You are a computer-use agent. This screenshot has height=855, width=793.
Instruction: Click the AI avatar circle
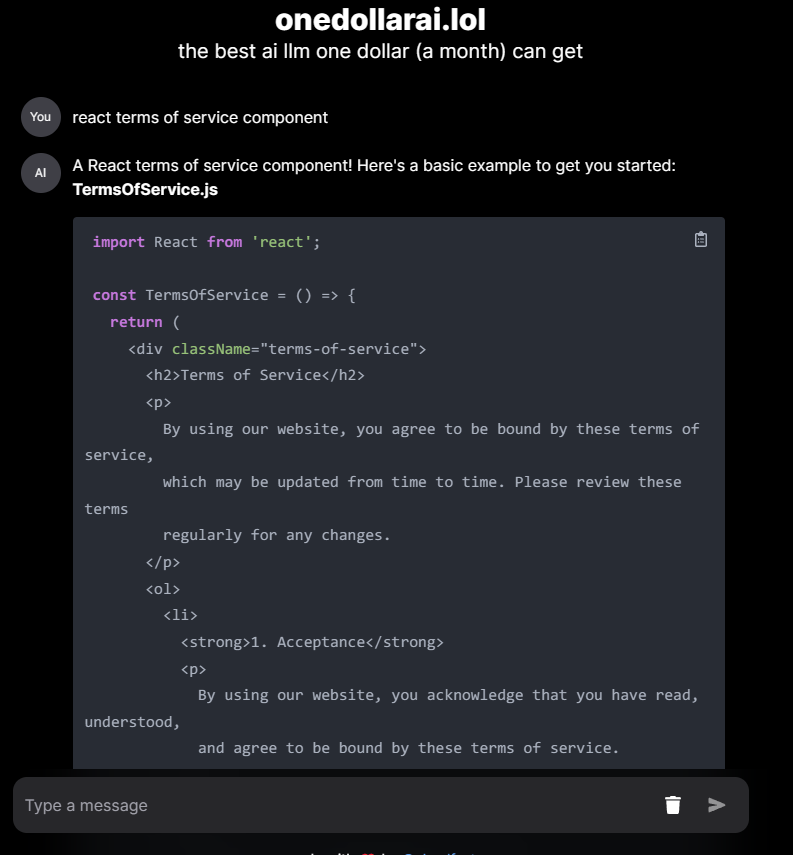[x=40, y=173]
